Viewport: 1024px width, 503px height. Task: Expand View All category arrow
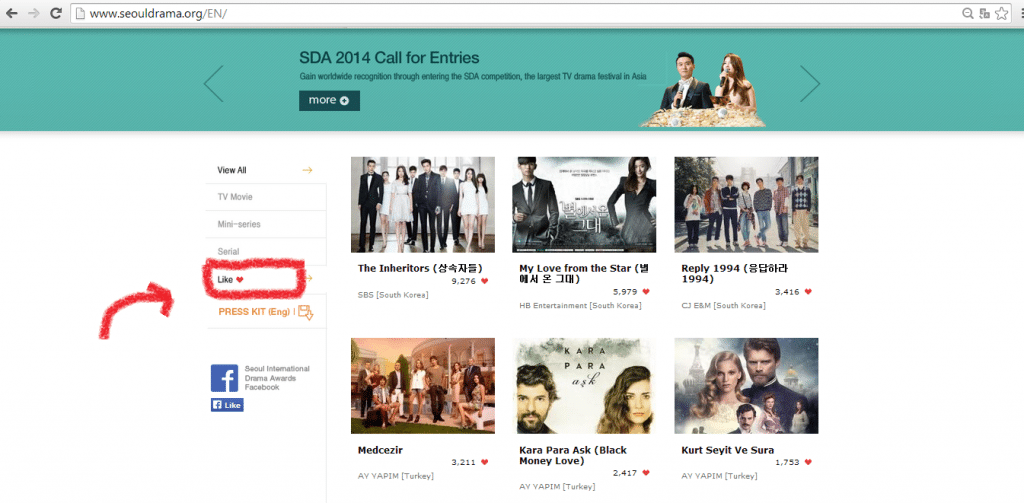point(307,170)
